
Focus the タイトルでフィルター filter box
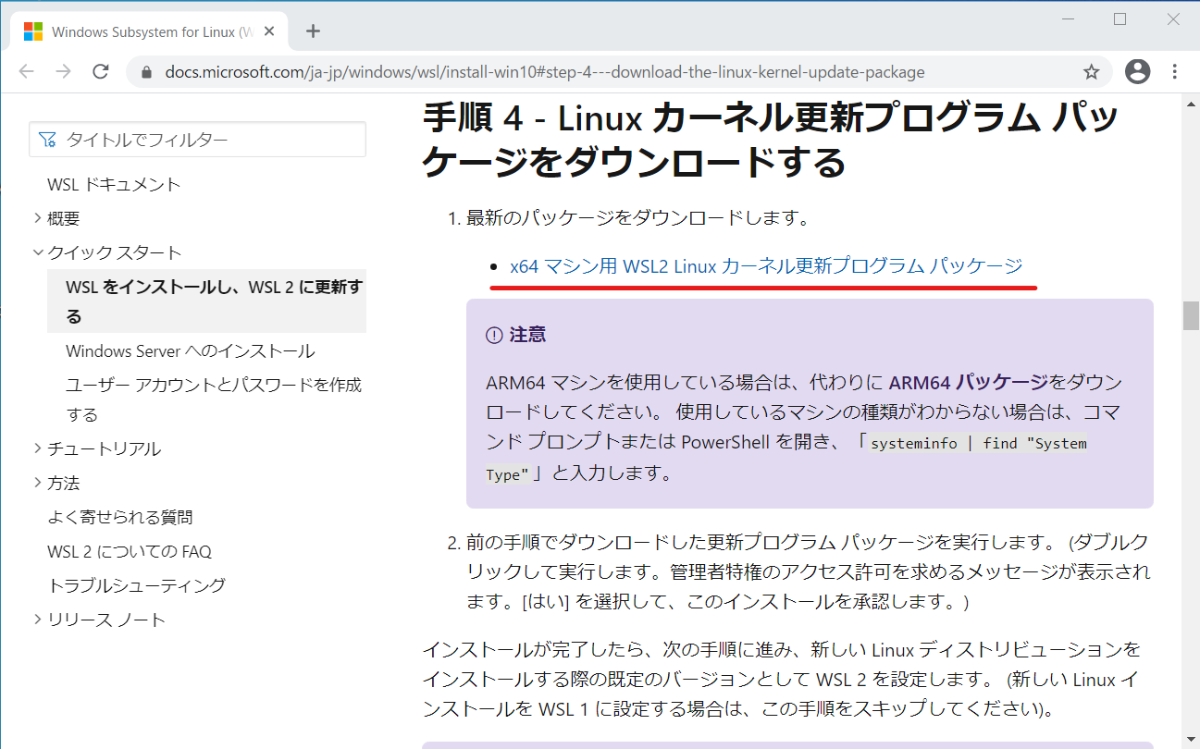(x=198, y=139)
